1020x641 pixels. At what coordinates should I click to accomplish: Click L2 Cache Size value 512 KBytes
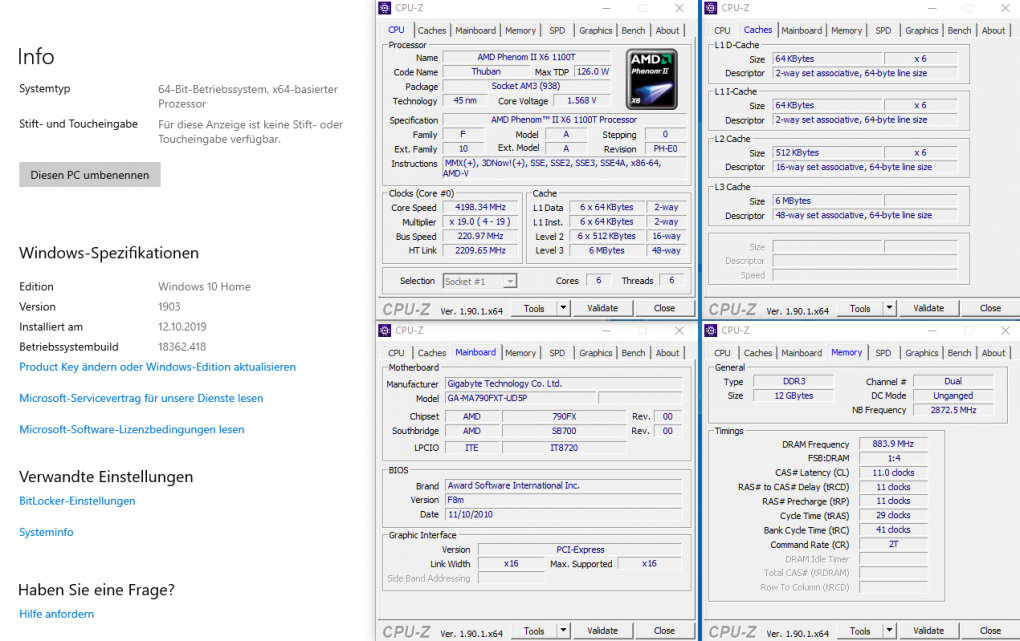827,152
